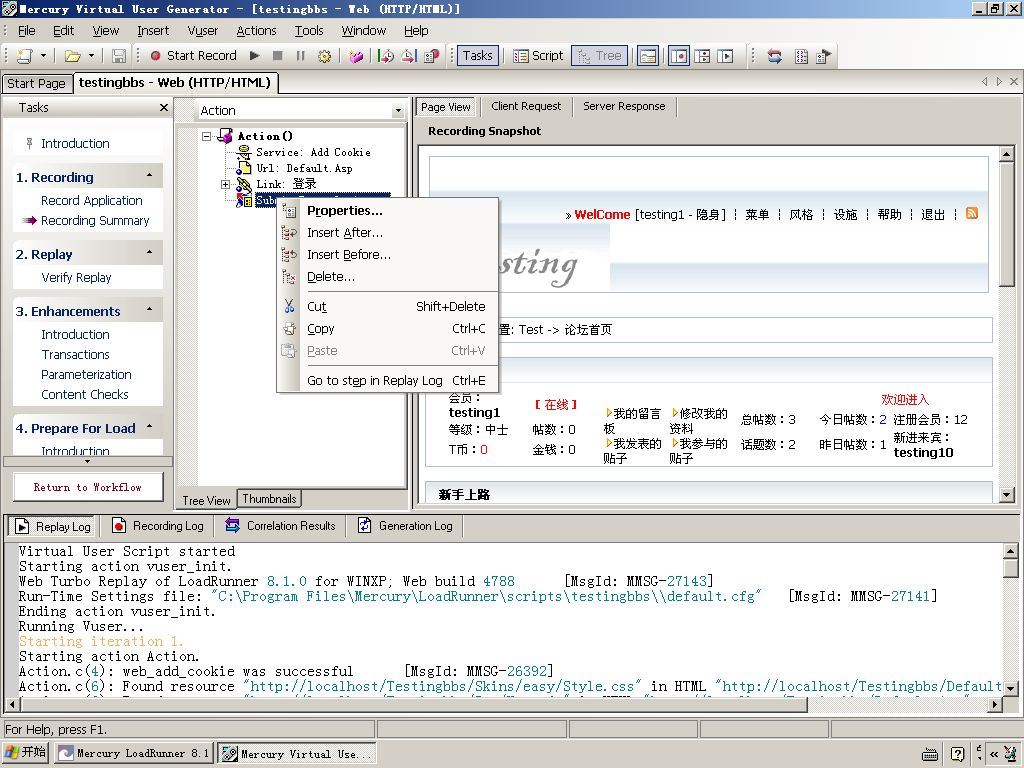Click the Stop square toolbar icon

tap(278, 56)
